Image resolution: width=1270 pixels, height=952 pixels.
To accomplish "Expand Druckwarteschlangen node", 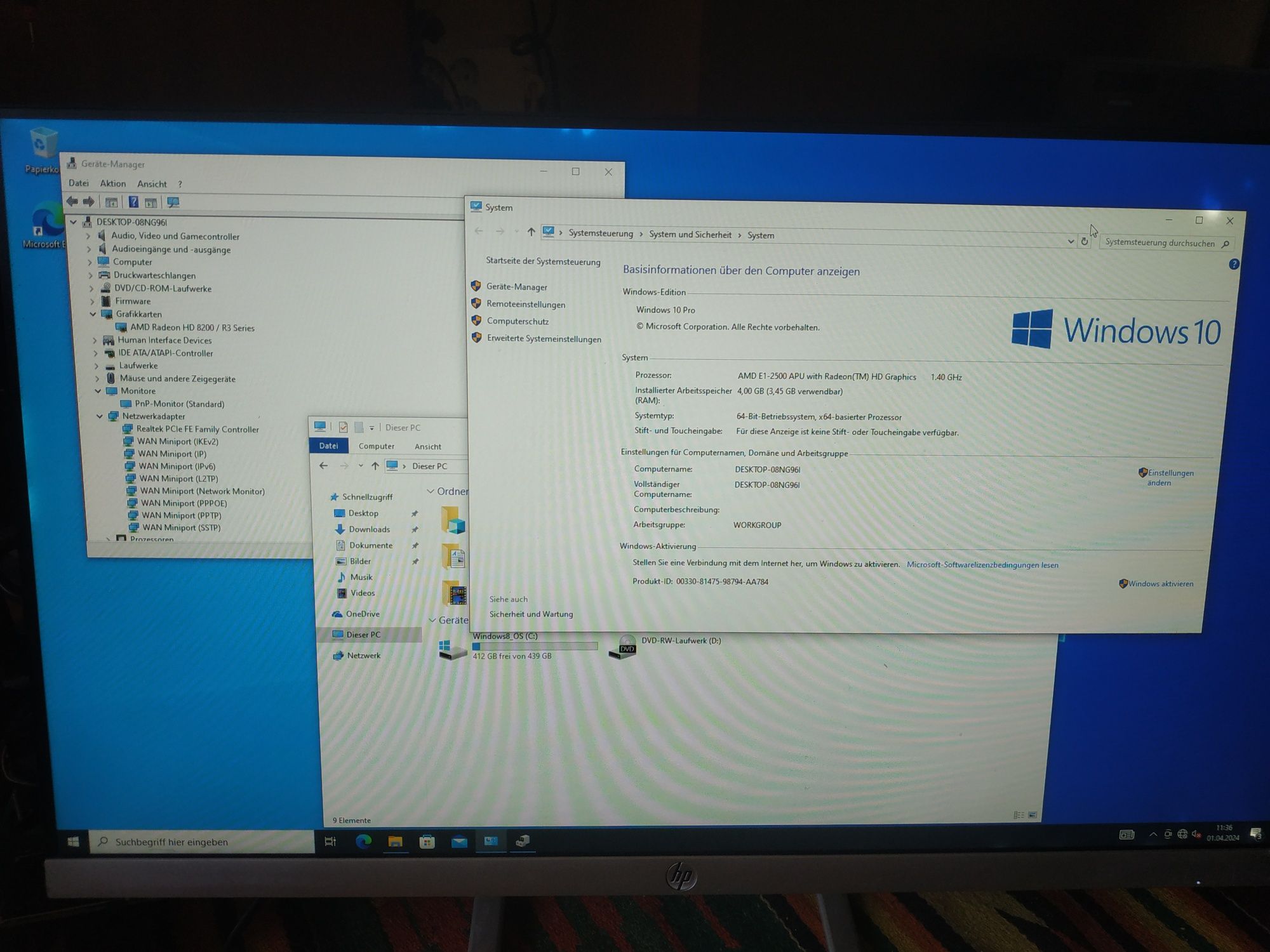I will tap(90, 275).
